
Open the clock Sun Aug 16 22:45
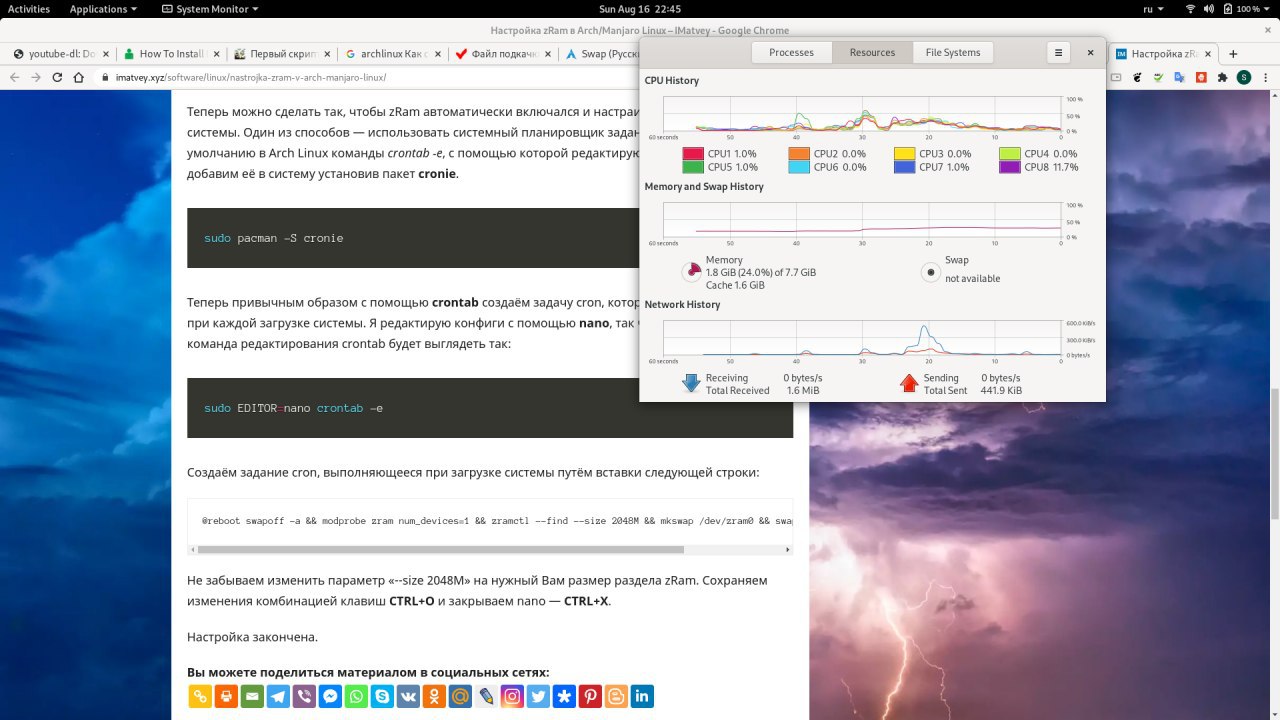[x=640, y=9]
